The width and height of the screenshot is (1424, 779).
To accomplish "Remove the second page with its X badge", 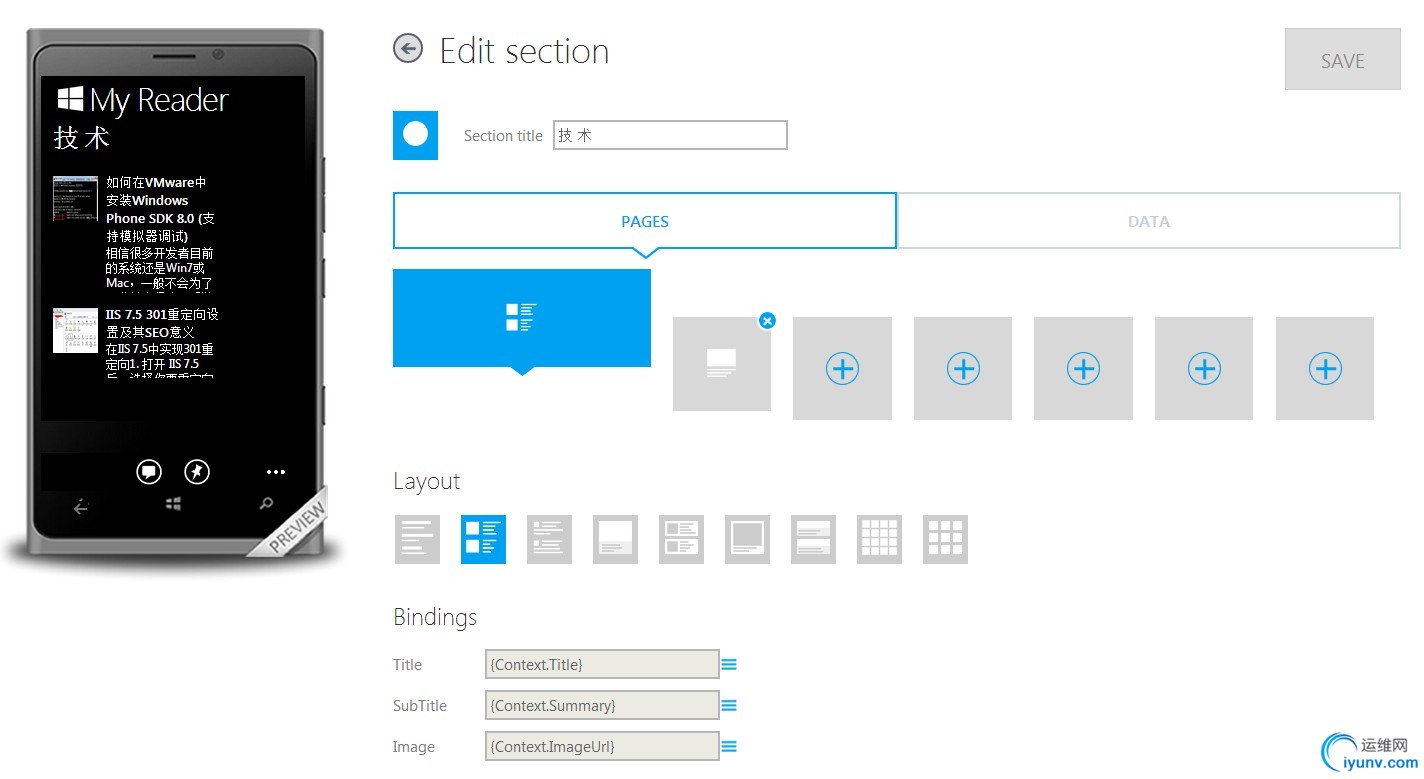I will [x=767, y=321].
